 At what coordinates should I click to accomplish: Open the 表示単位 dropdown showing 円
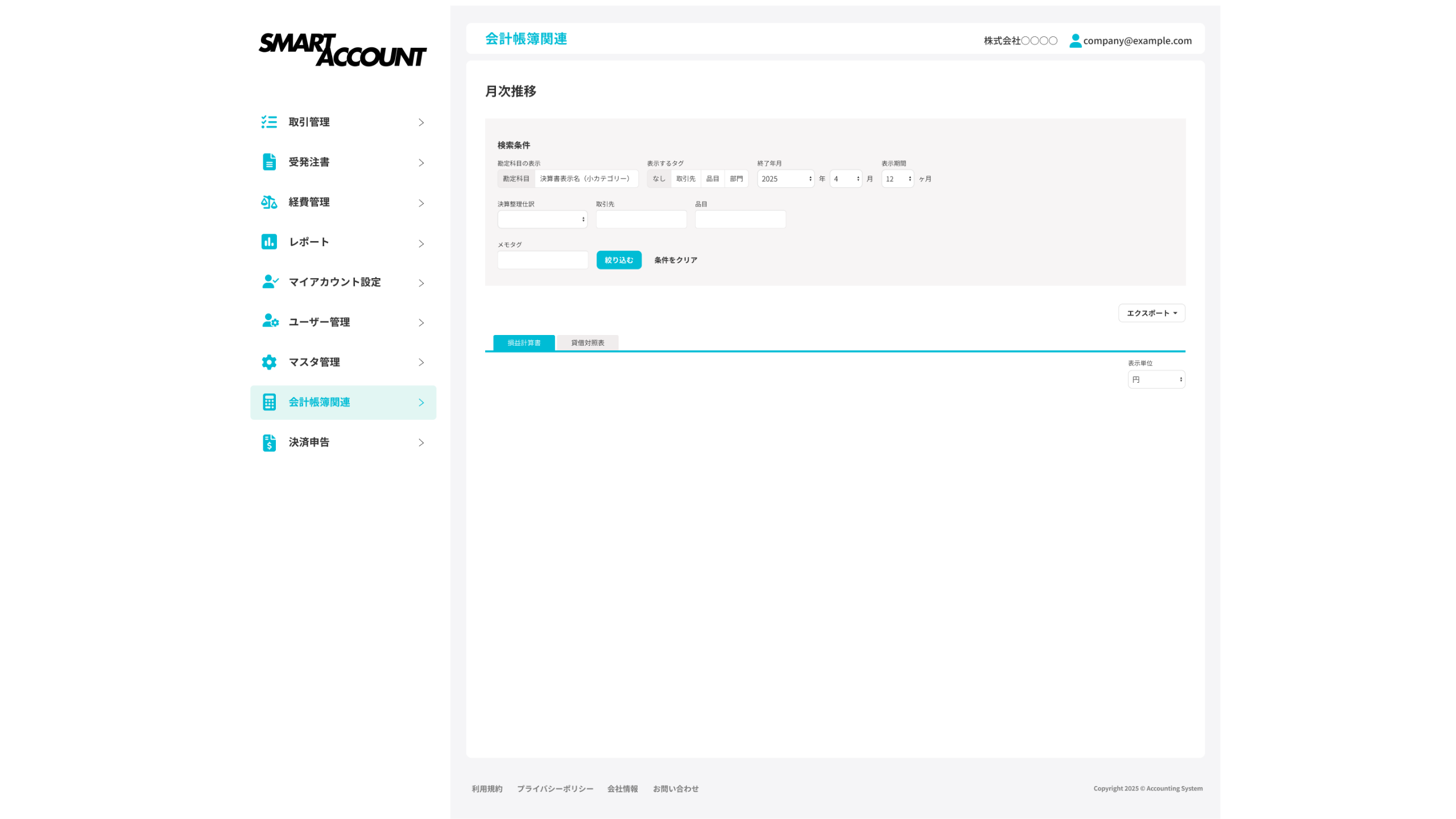(x=1156, y=379)
